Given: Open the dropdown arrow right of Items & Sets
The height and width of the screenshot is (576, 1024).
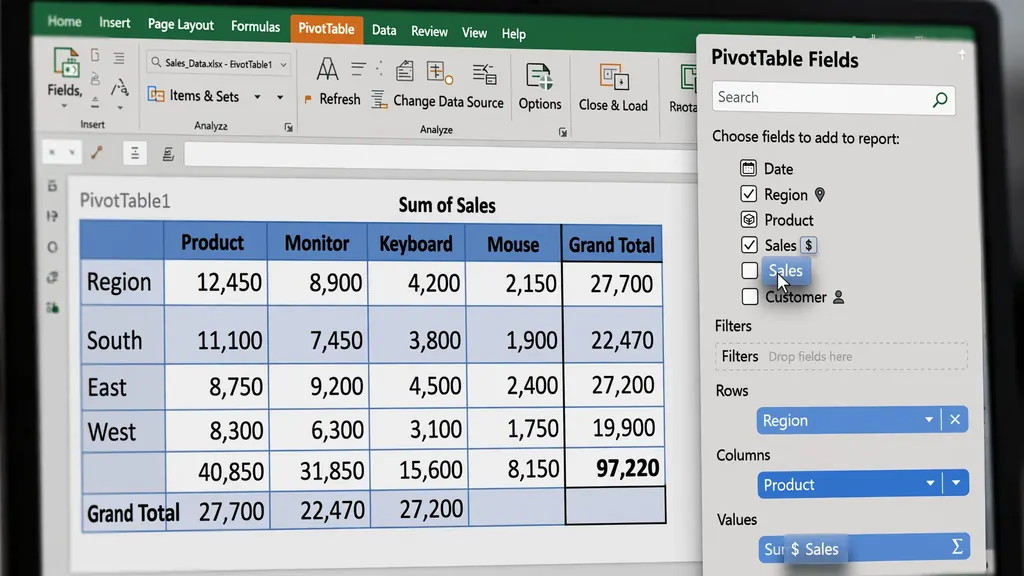Looking at the screenshot, I should coord(280,97).
